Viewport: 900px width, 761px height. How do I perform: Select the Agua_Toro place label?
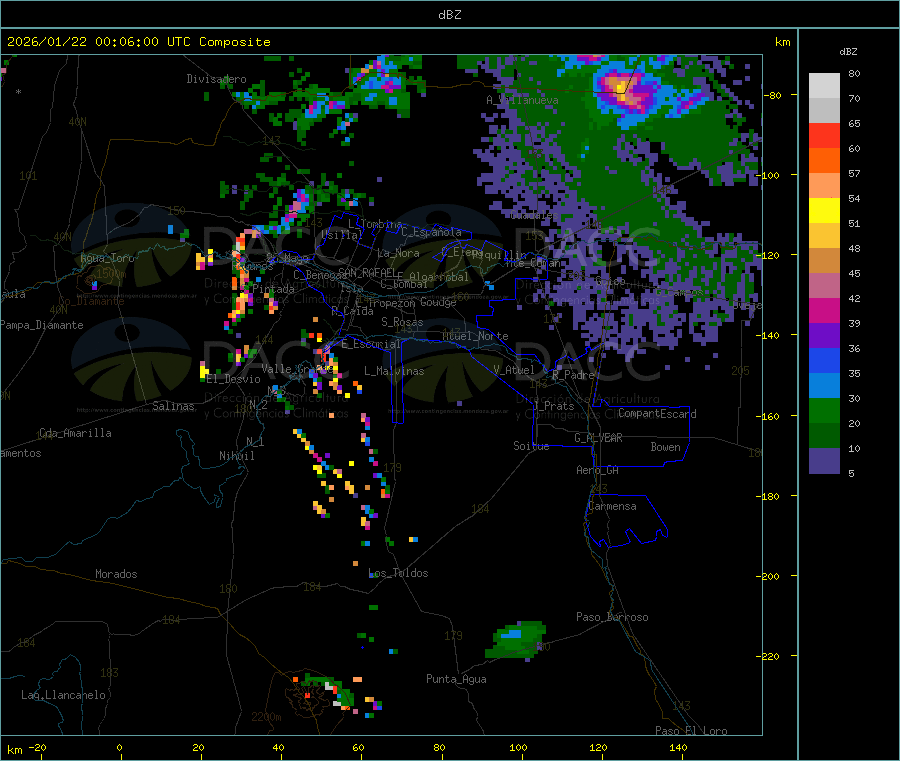click(x=107, y=258)
